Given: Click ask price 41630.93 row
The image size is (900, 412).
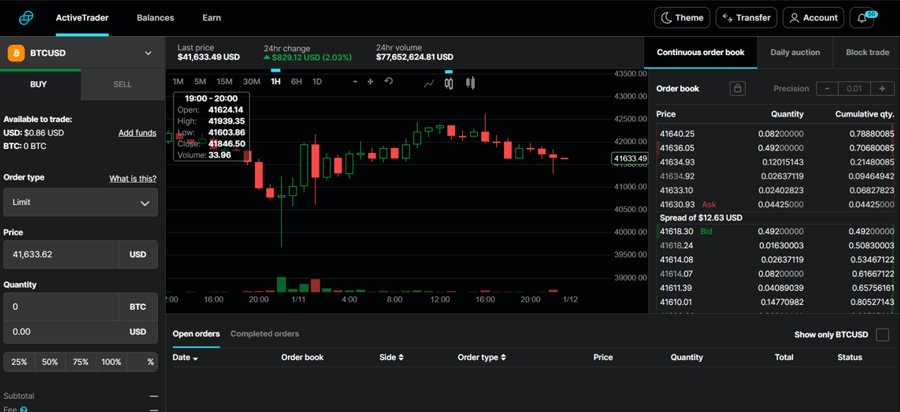Looking at the screenshot, I should pos(775,204).
